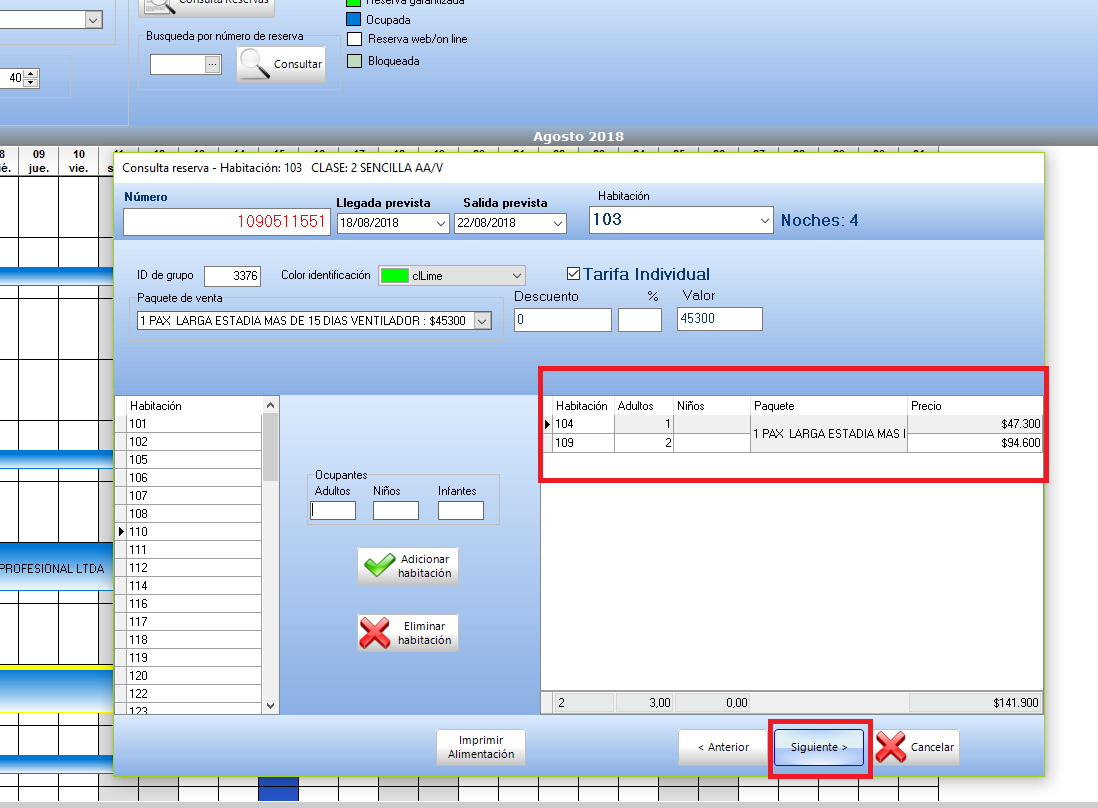Click the Siguiente button
1098x808 pixels.
[x=819, y=747]
